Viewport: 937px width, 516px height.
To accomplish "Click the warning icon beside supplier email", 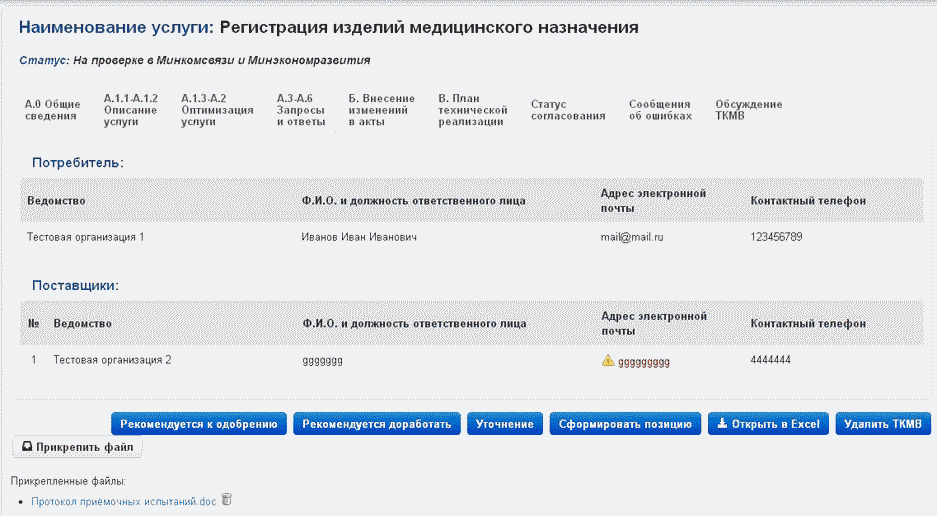I will [x=608, y=360].
